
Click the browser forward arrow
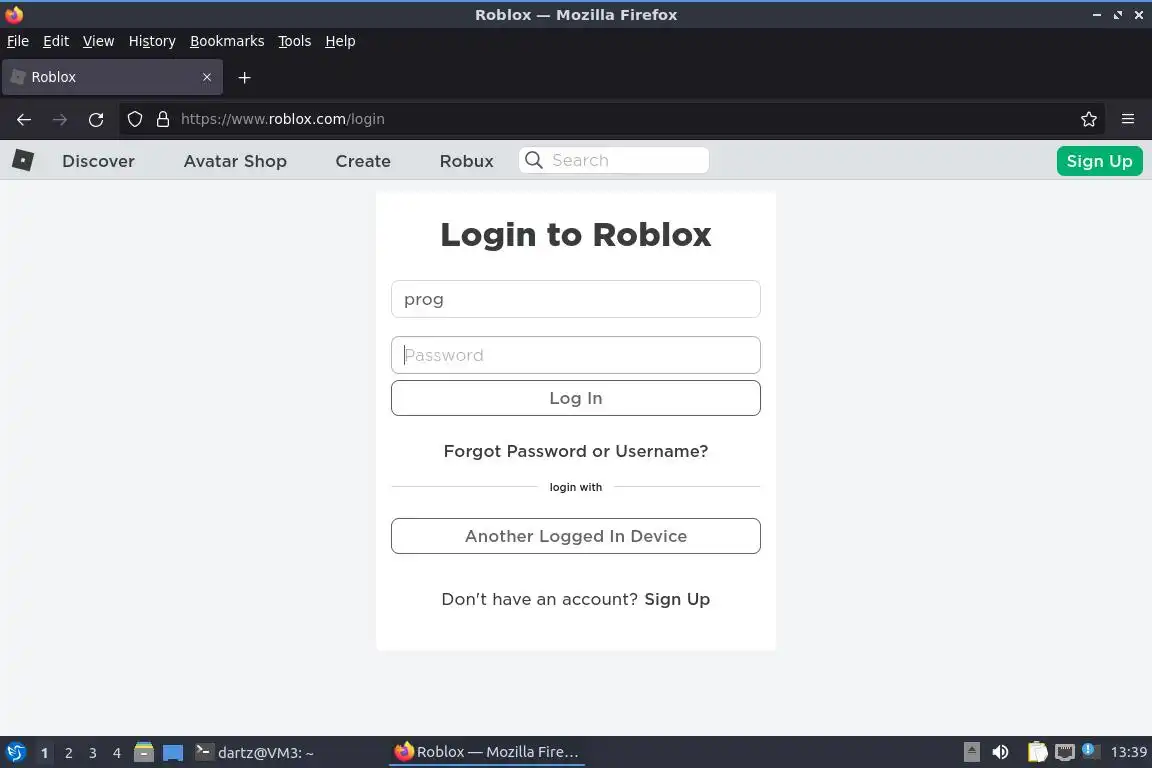pos(60,119)
